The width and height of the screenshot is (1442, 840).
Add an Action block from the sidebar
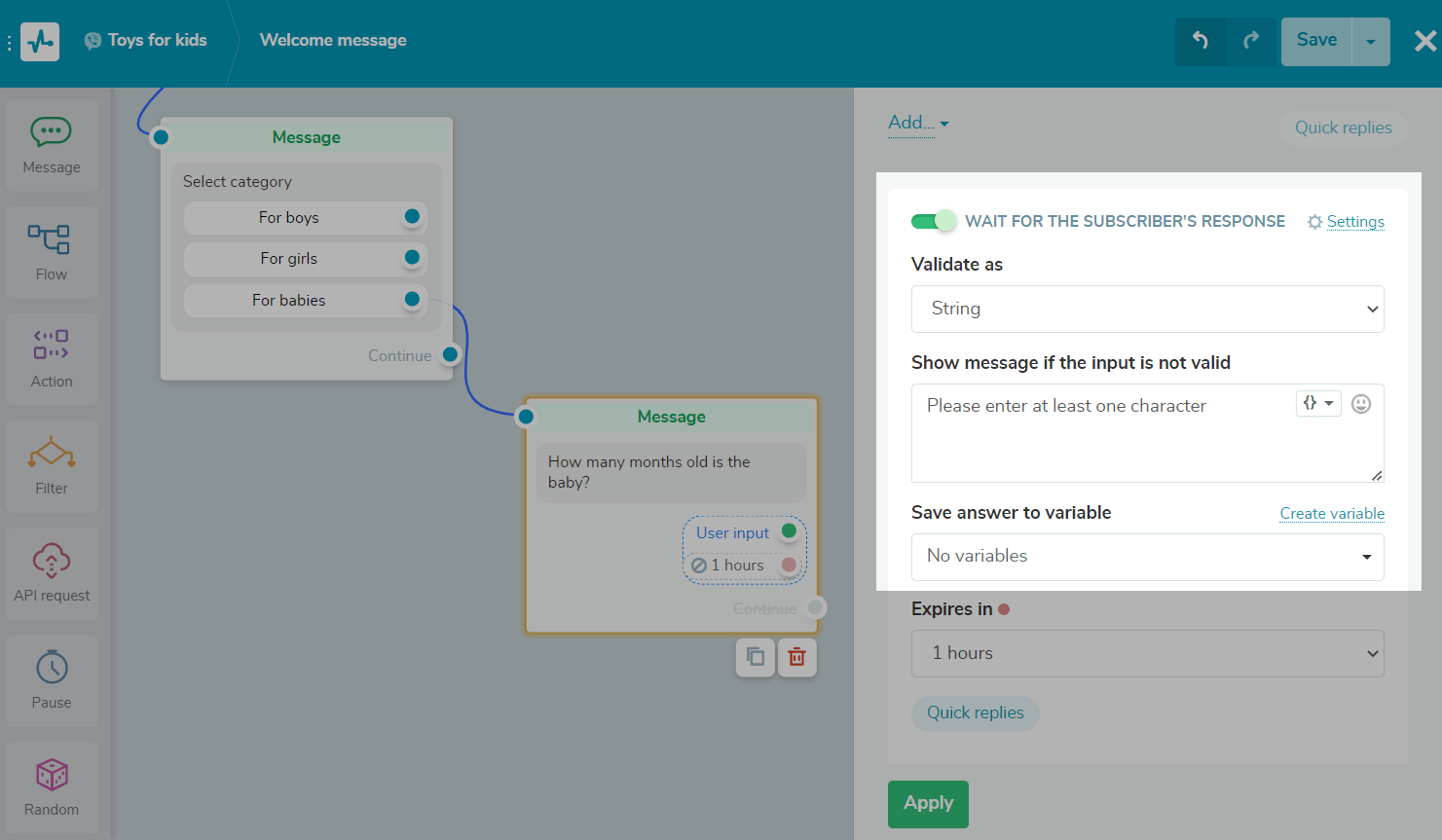pyautogui.click(x=52, y=359)
